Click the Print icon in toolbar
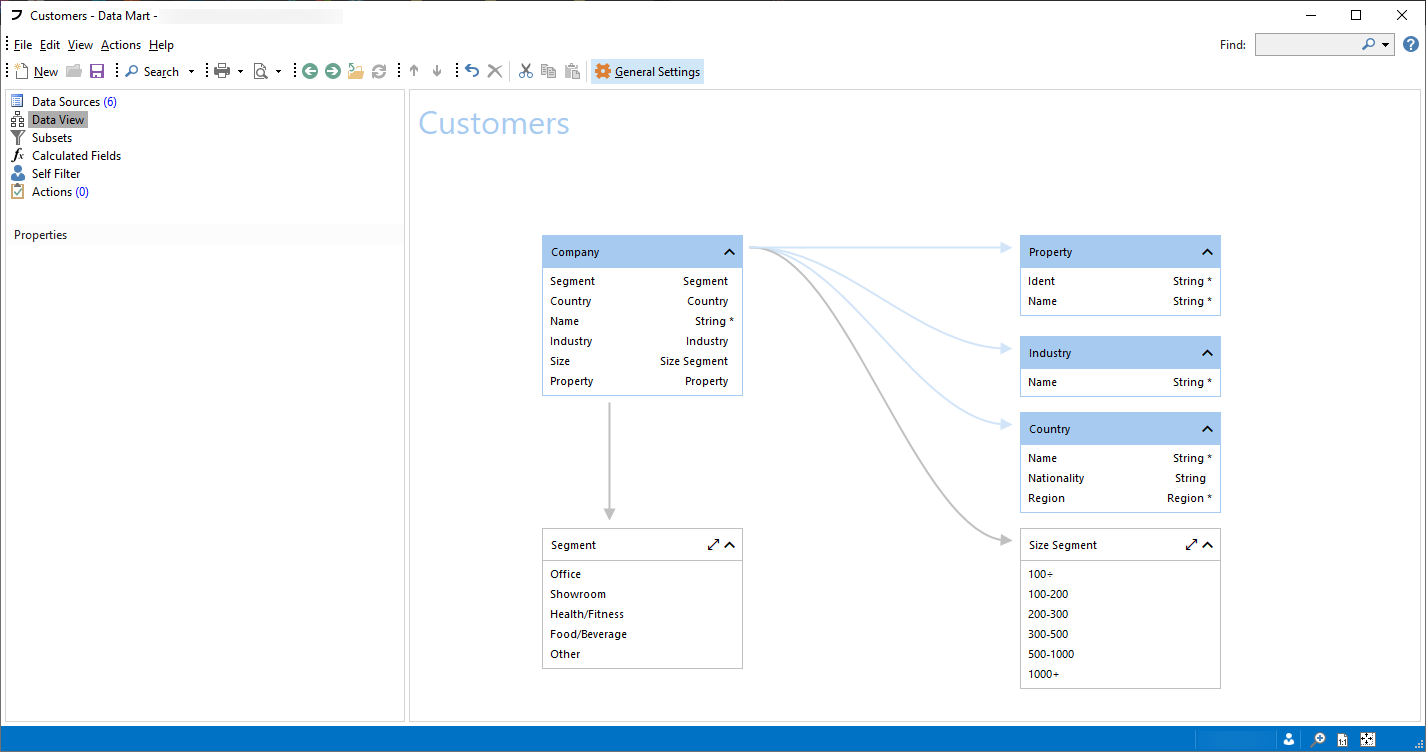 coord(222,71)
